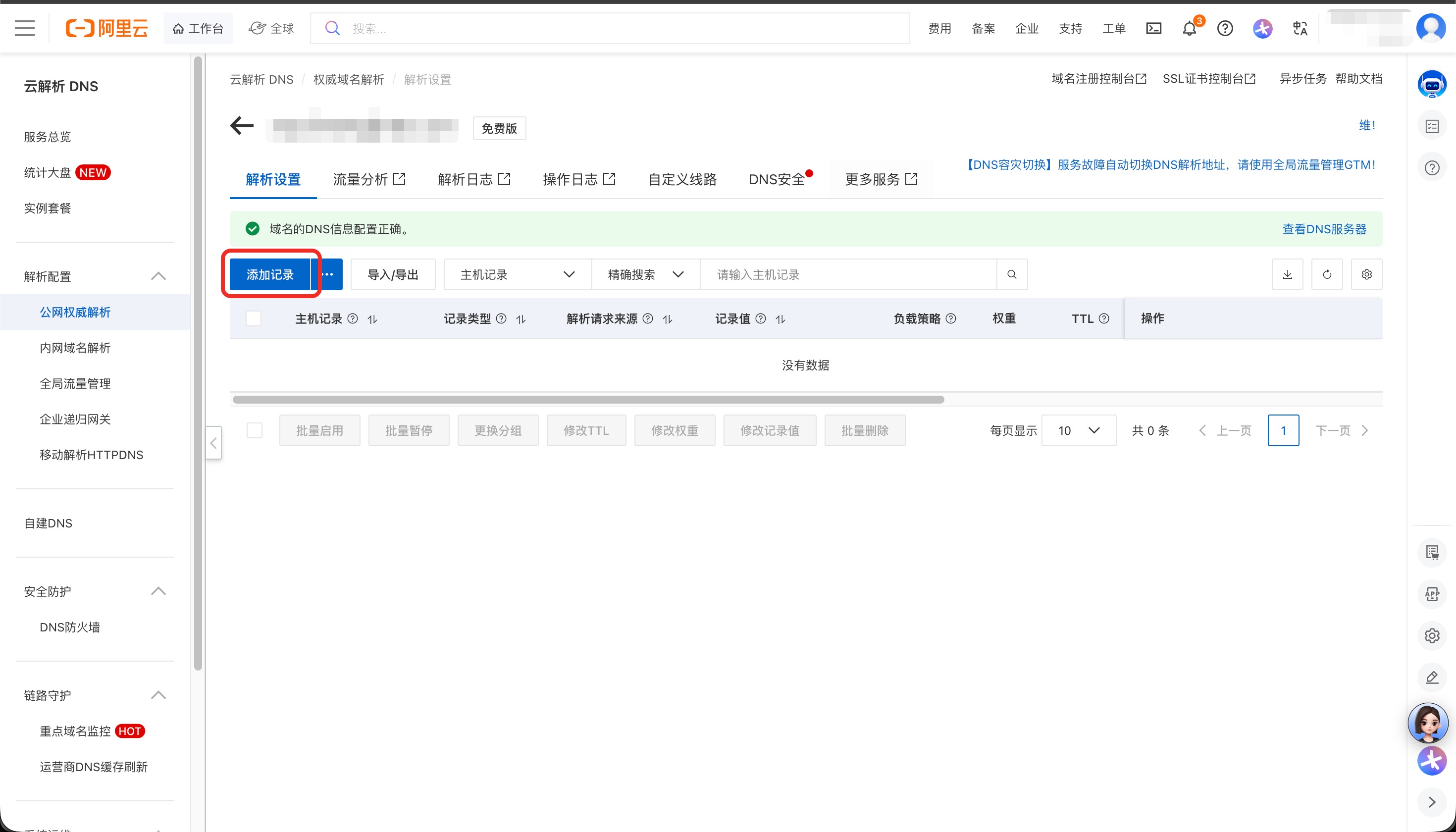Collapse the 解析配置 sidebar section
The width and height of the screenshot is (1456, 832).
click(158, 276)
